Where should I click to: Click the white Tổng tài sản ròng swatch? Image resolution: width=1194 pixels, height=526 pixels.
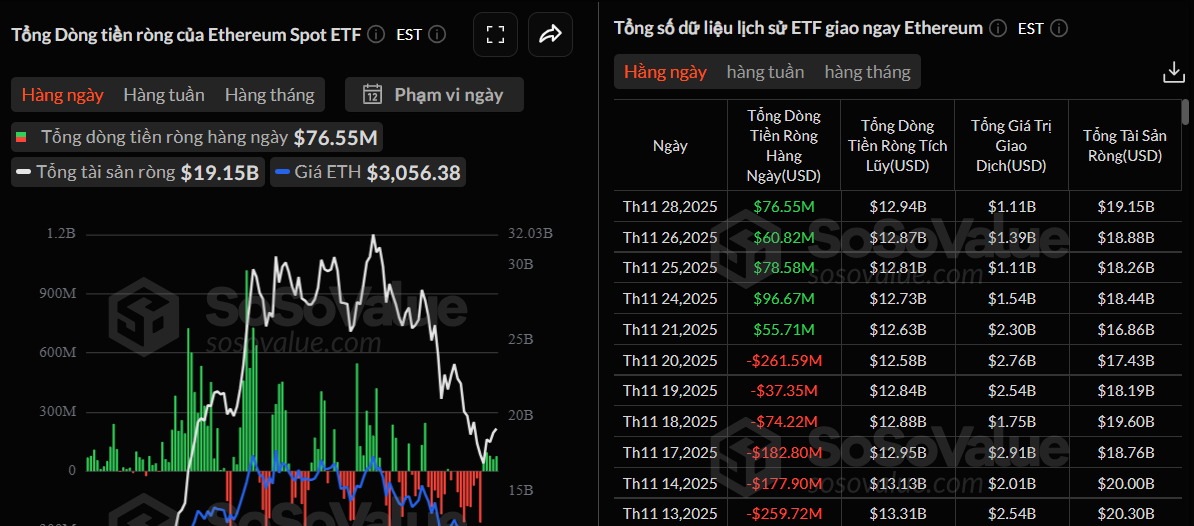pyautogui.click(x=24, y=173)
